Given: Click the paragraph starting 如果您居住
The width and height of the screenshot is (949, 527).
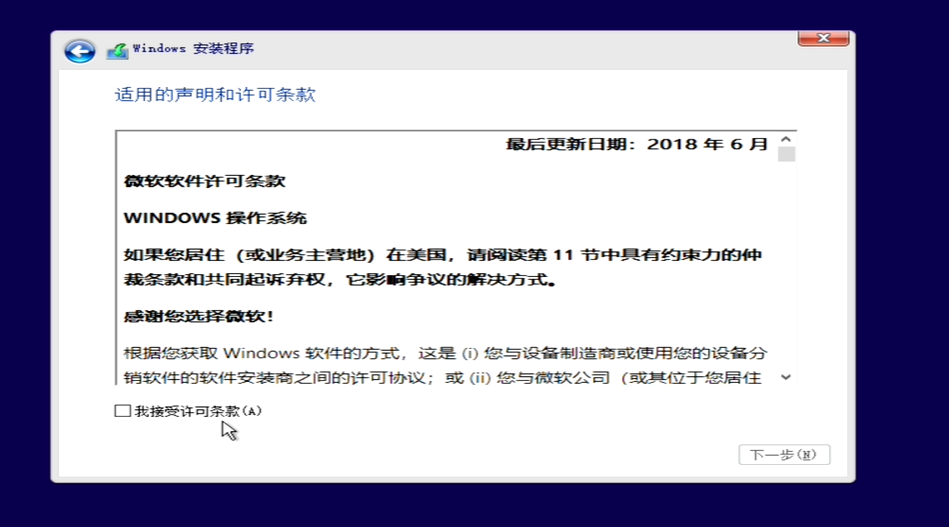Looking at the screenshot, I should point(442,267).
